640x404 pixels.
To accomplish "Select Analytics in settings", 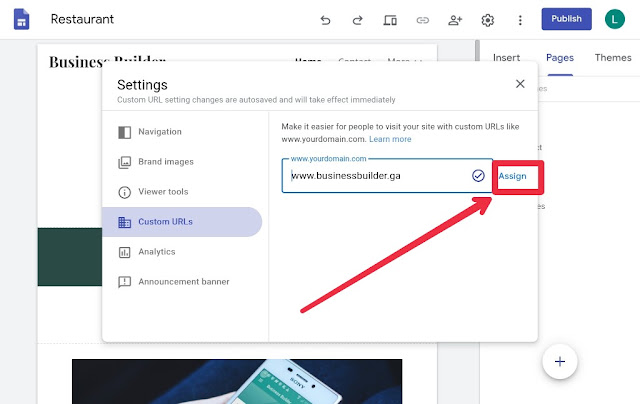I will (x=182, y=252).
